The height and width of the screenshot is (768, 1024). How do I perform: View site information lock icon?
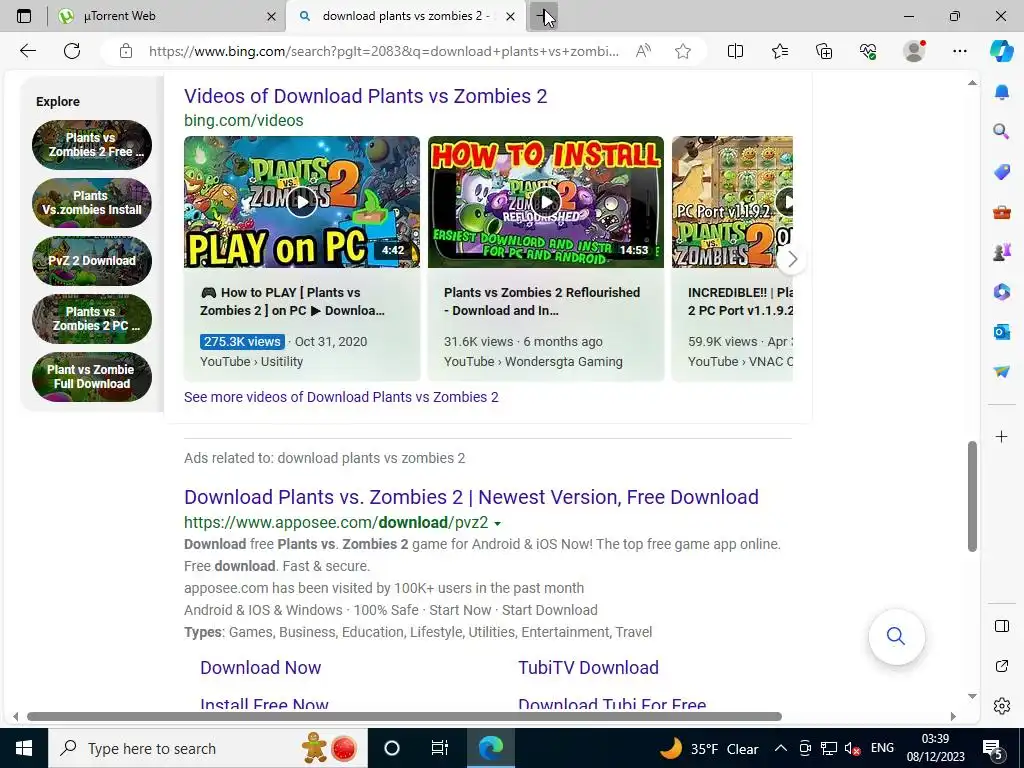(x=126, y=51)
